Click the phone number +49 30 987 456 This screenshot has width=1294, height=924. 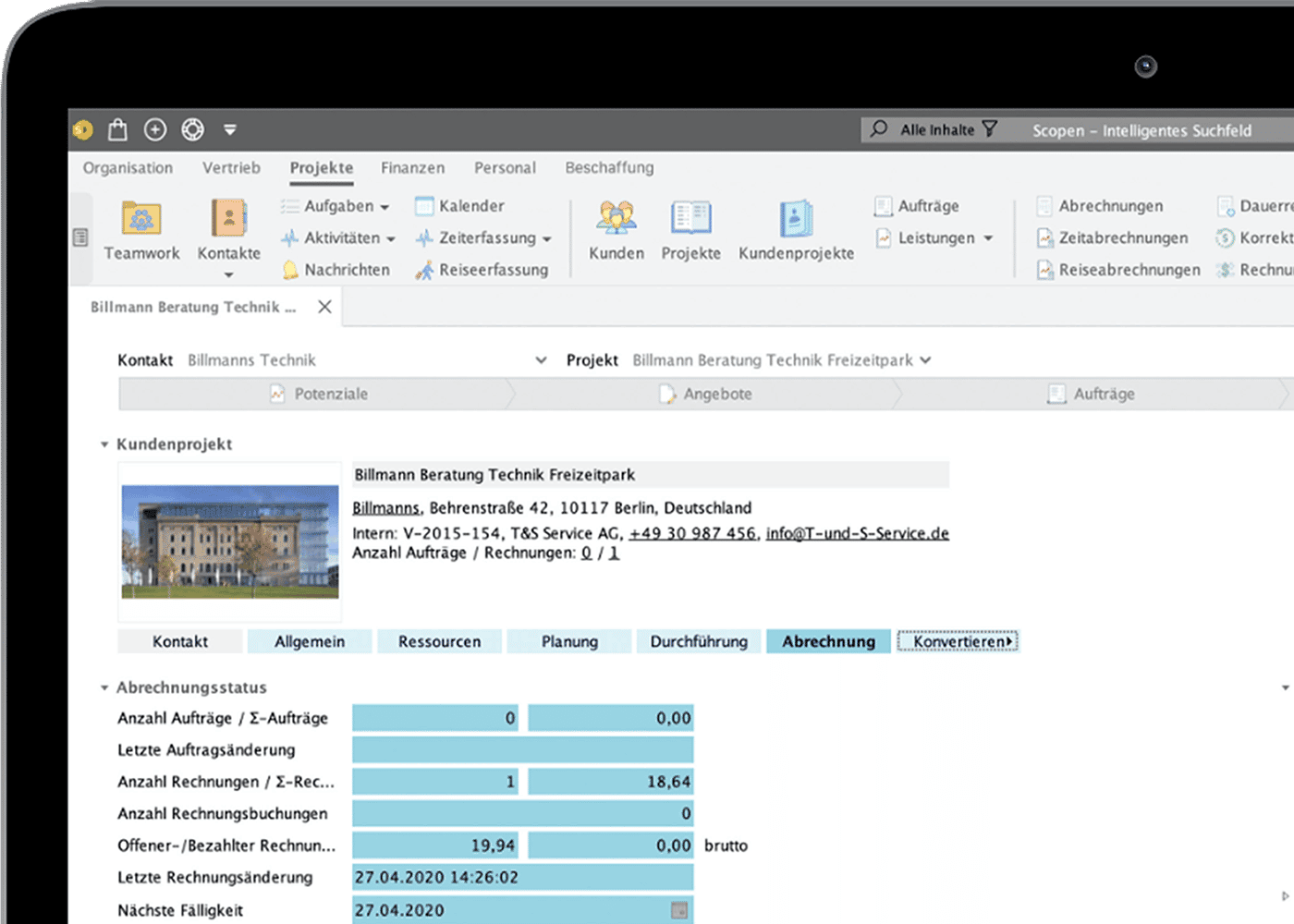coord(693,533)
